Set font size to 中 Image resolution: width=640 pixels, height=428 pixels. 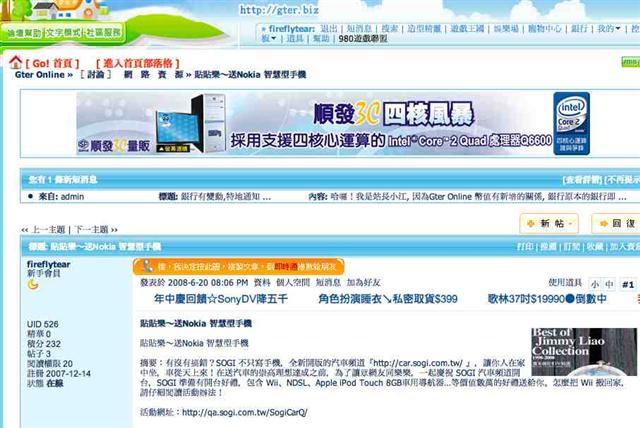coord(609,284)
